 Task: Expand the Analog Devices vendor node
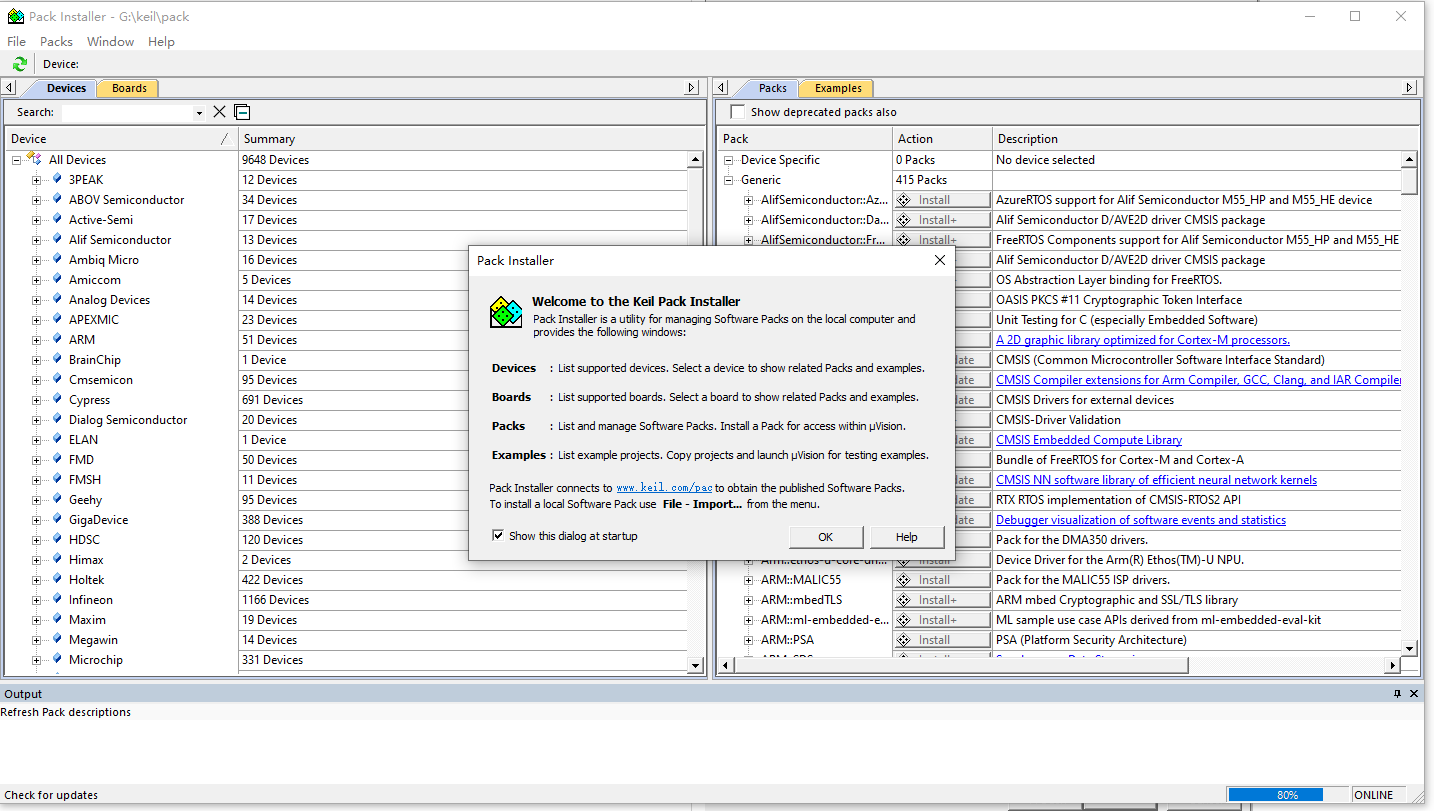[x=36, y=300]
